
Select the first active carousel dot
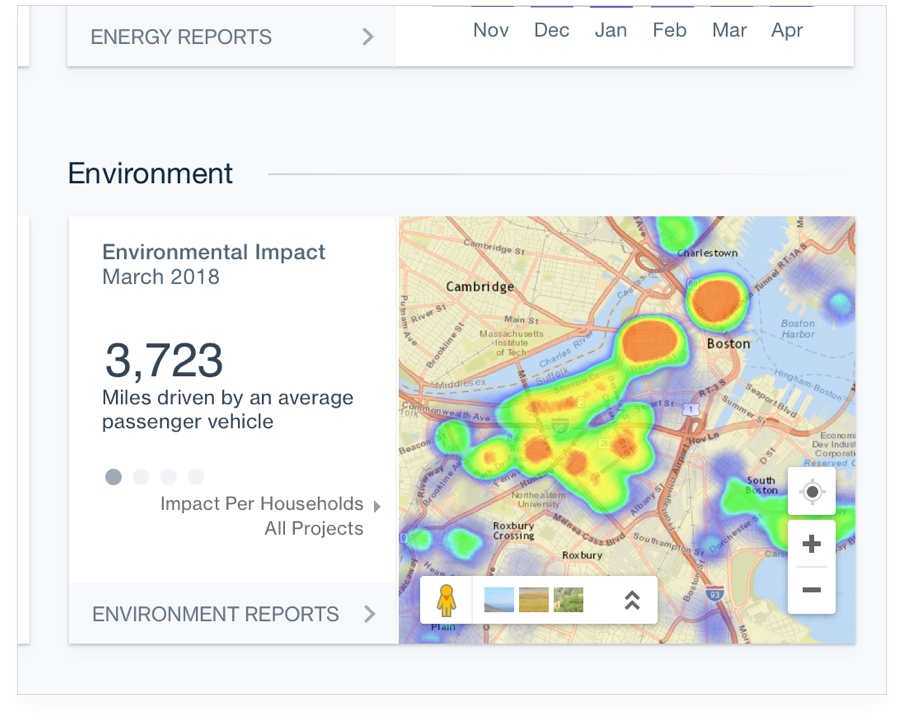[x=113, y=477]
